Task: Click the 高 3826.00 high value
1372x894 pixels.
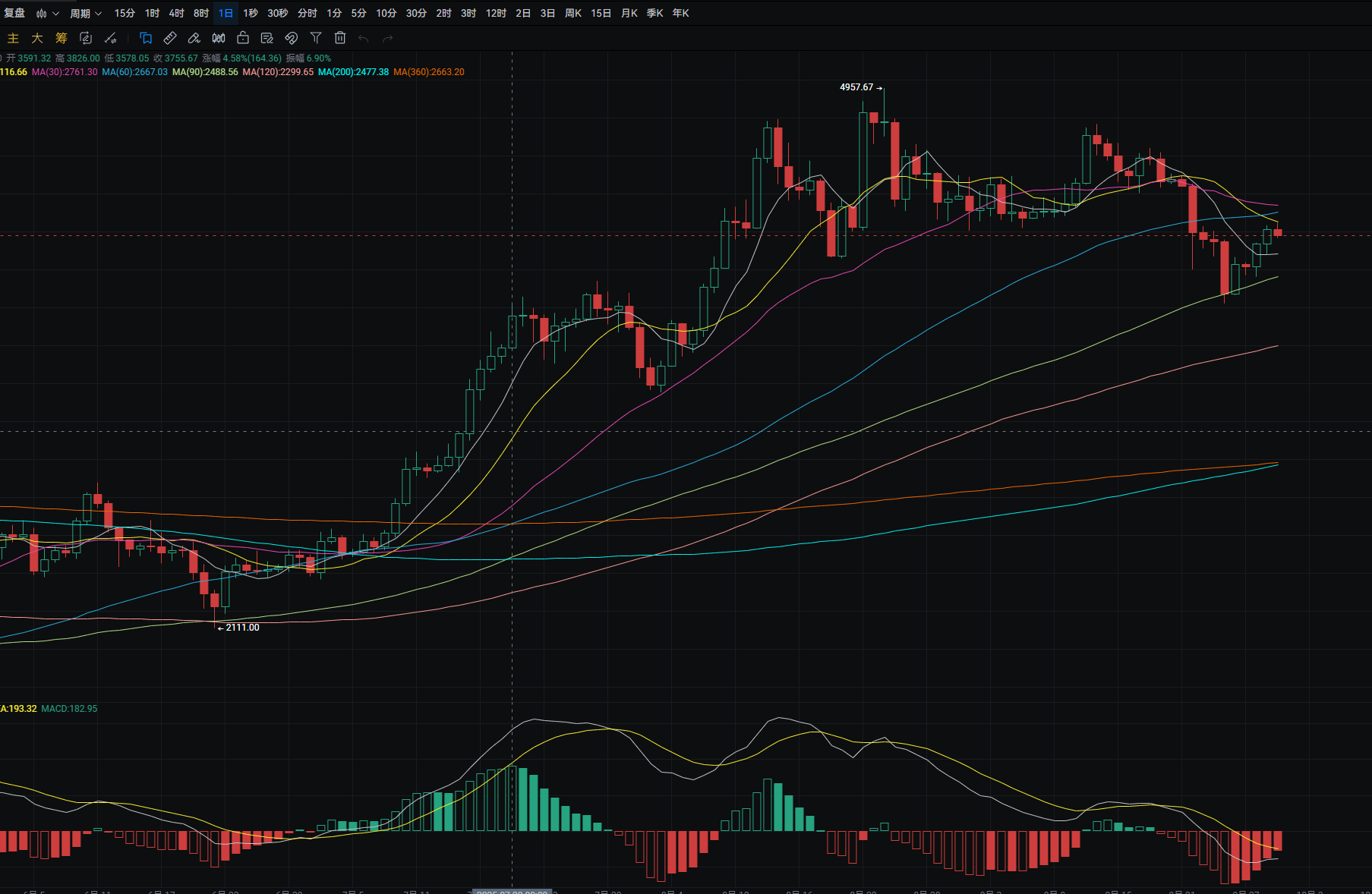Action: [x=77, y=58]
